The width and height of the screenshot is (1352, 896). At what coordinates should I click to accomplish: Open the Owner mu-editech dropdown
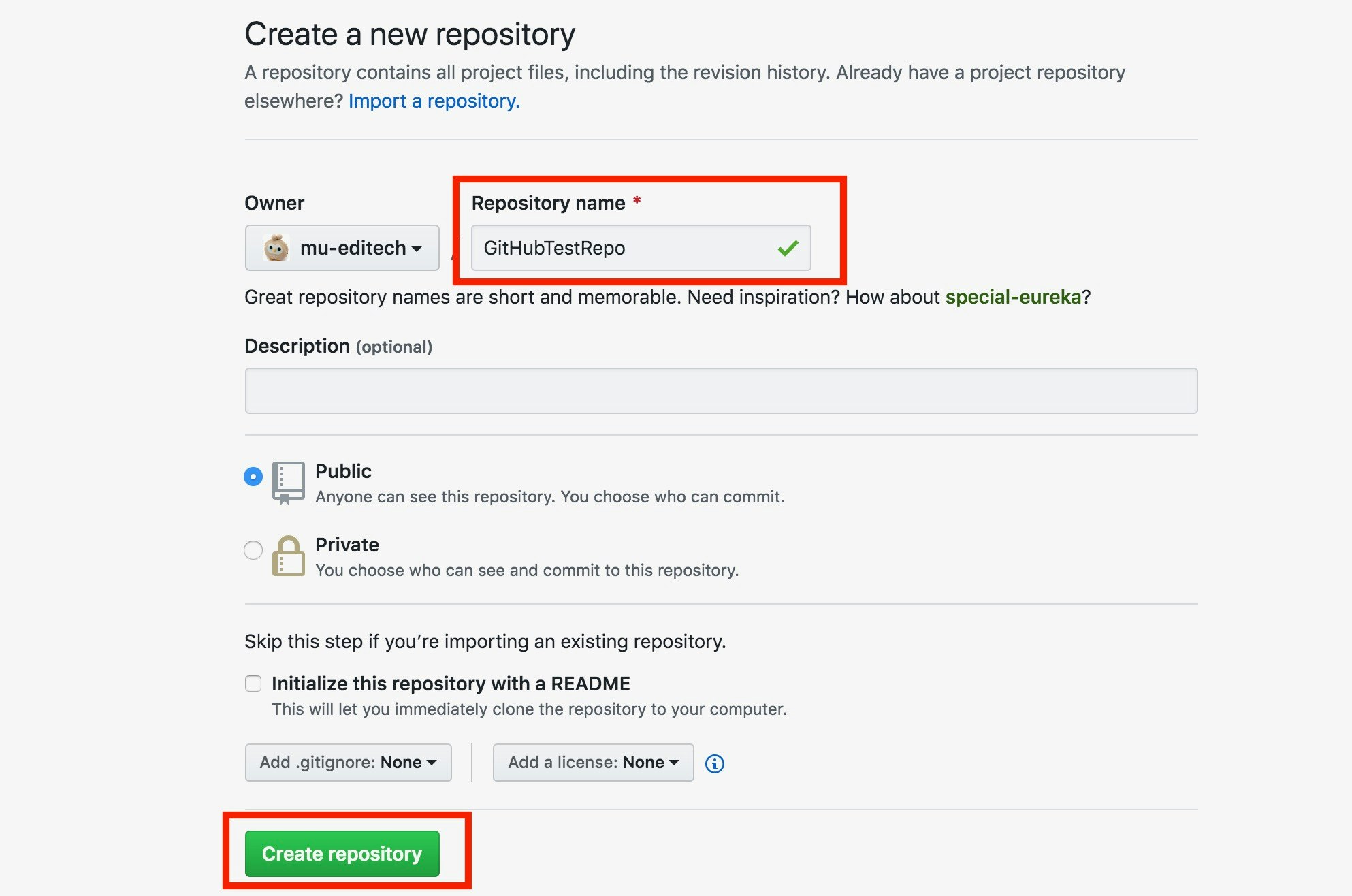pos(342,249)
